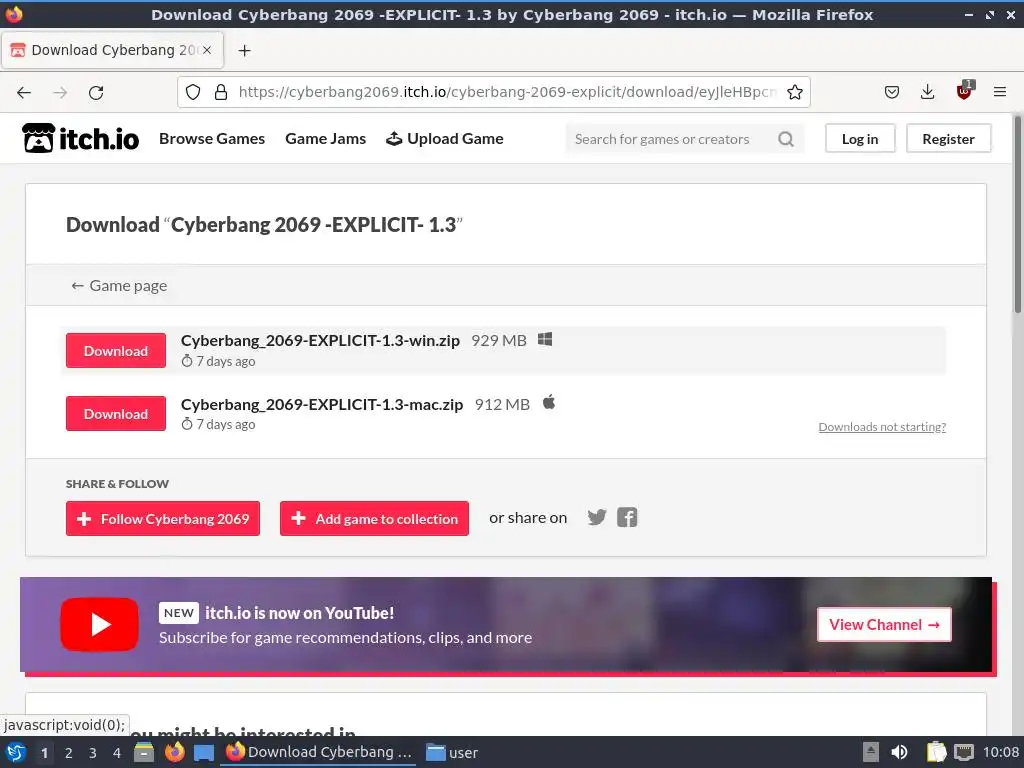Click the Apple platform icon

(549, 402)
